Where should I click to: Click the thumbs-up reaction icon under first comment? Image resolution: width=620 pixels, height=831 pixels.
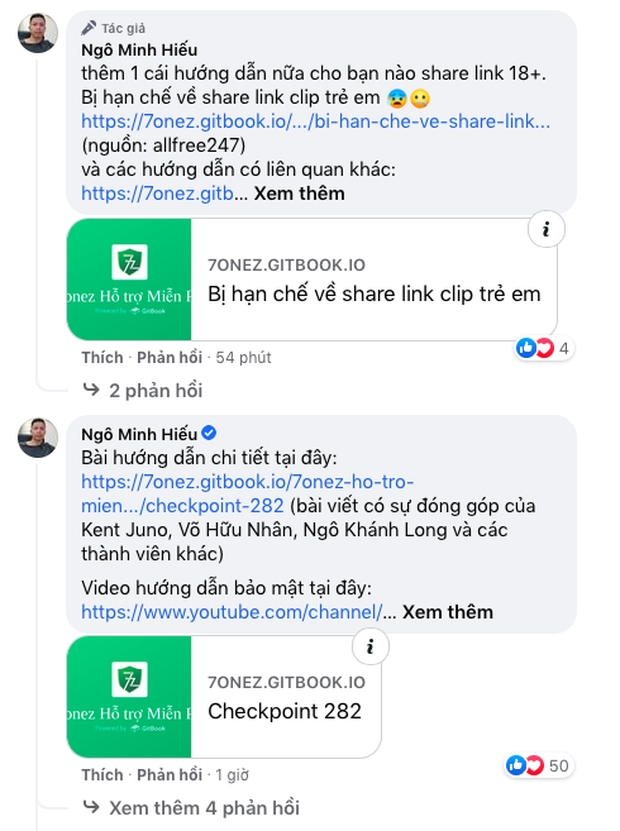pos(525,347)
